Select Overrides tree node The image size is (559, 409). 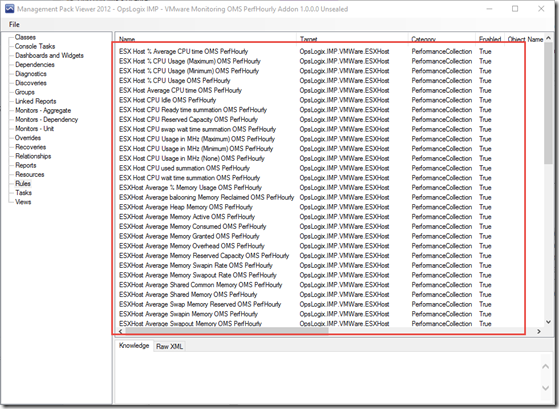point(28,138)
